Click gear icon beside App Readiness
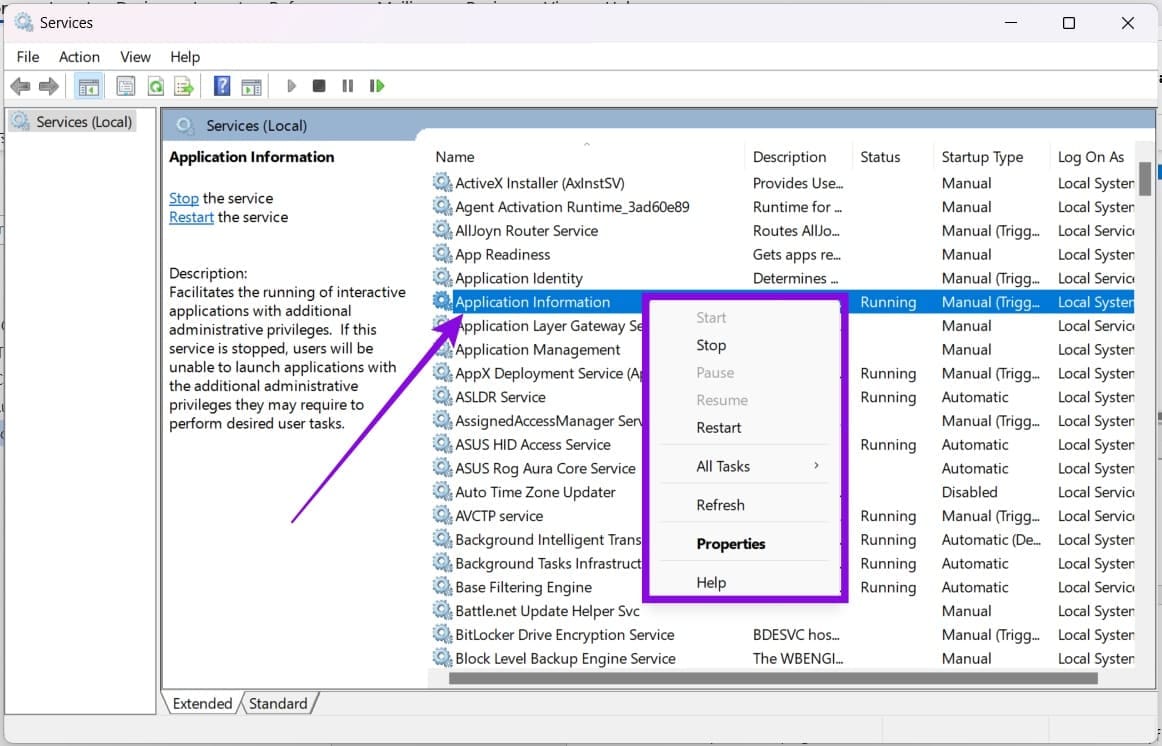This screenshot has height=746, width=1162. click(x=442, y=253)
